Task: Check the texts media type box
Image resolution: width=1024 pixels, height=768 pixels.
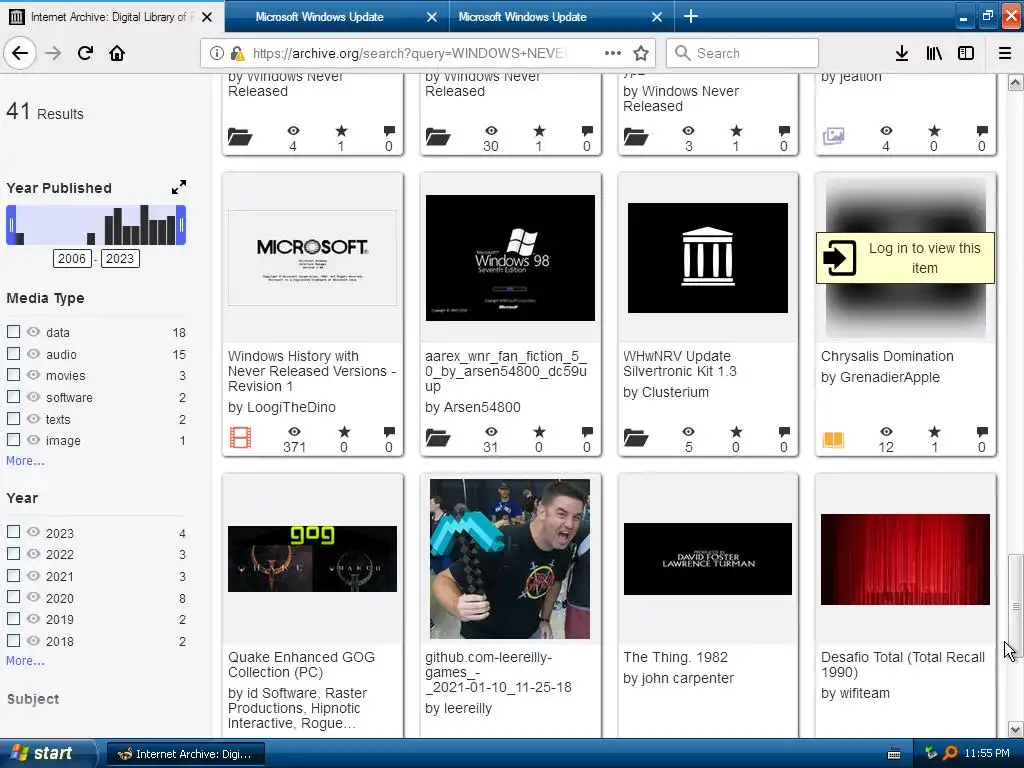Action: pyautogui.click(x=13, y=418)
